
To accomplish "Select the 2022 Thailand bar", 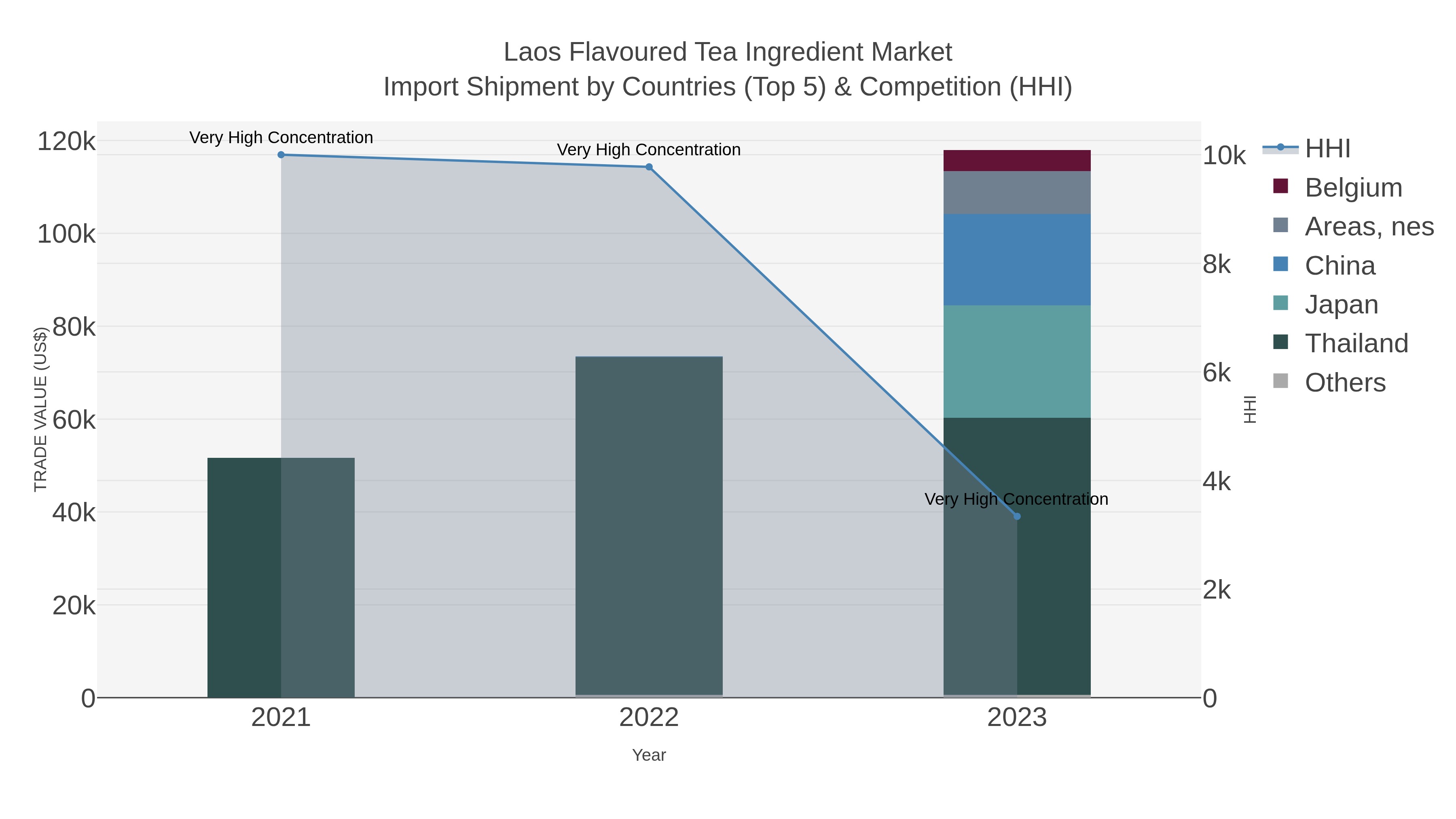I will click(649, 526).
